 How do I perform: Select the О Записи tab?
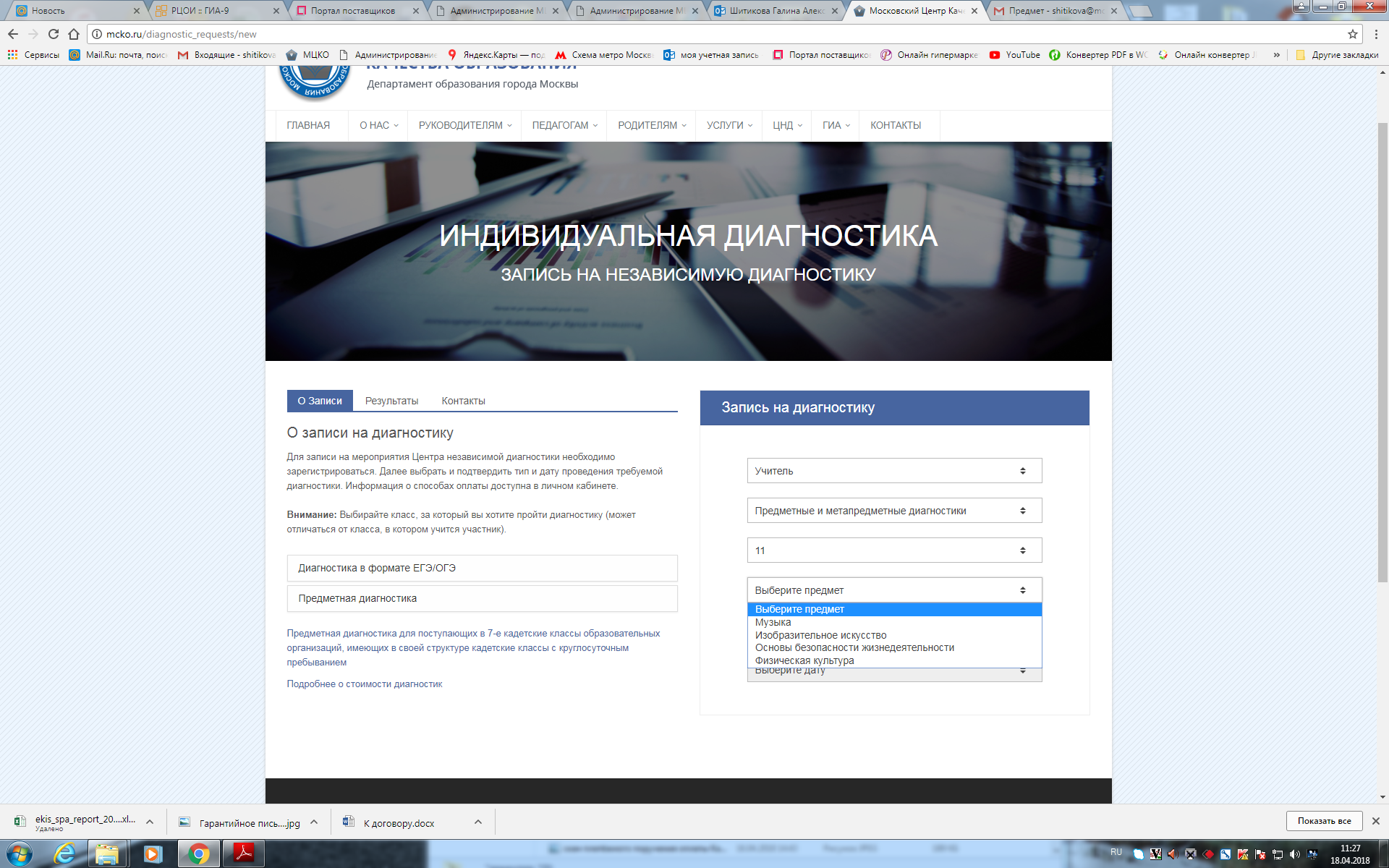(320, 401)
